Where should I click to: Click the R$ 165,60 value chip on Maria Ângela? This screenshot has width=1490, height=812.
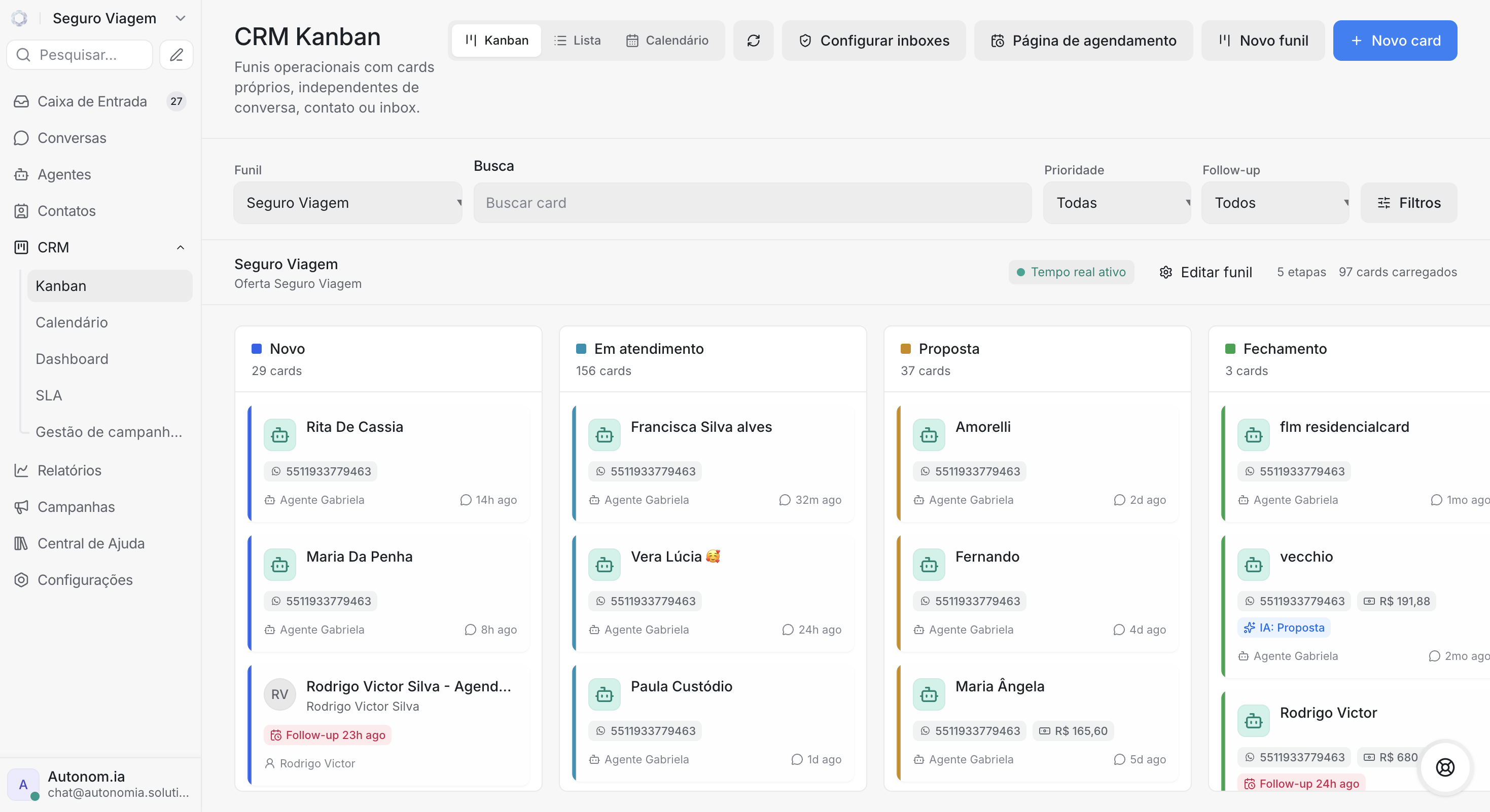(1073, 731)
